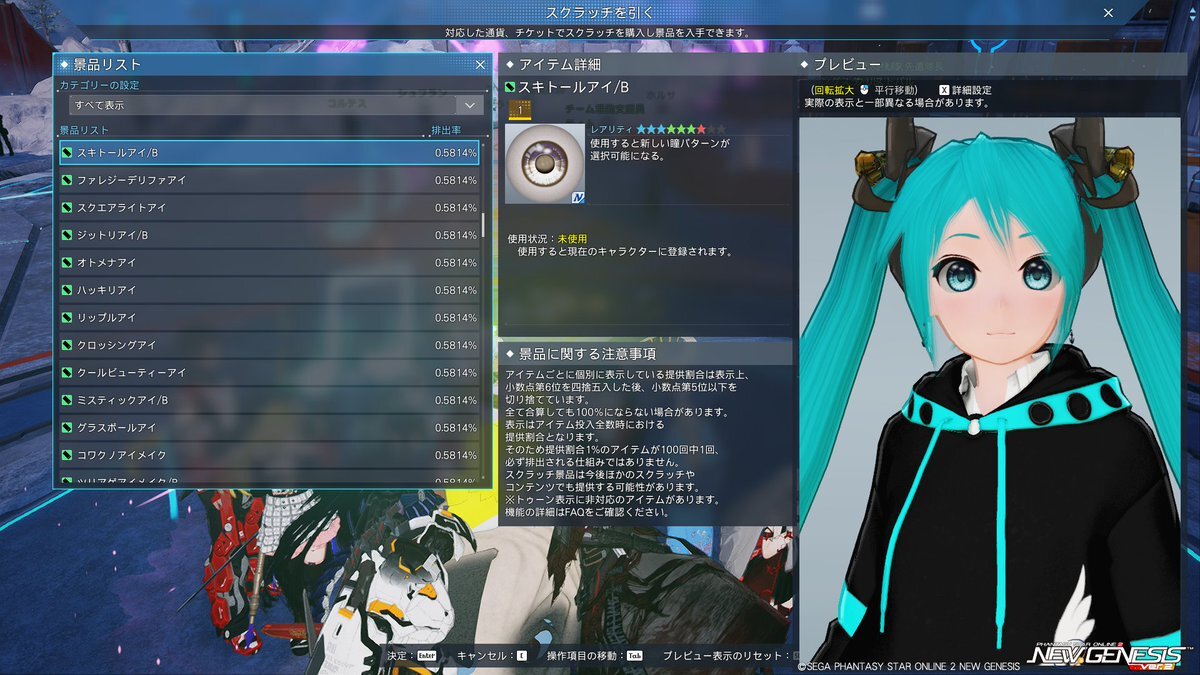Select the コワクノアイメイク prize row
This screenshot has width=1200, height=675.
point(269,455)
